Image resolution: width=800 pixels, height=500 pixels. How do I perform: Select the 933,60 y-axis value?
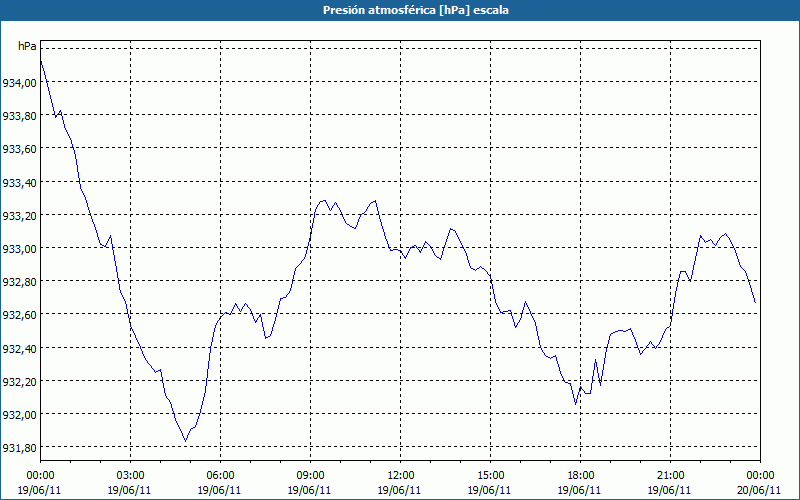click(x=19, y=149)
